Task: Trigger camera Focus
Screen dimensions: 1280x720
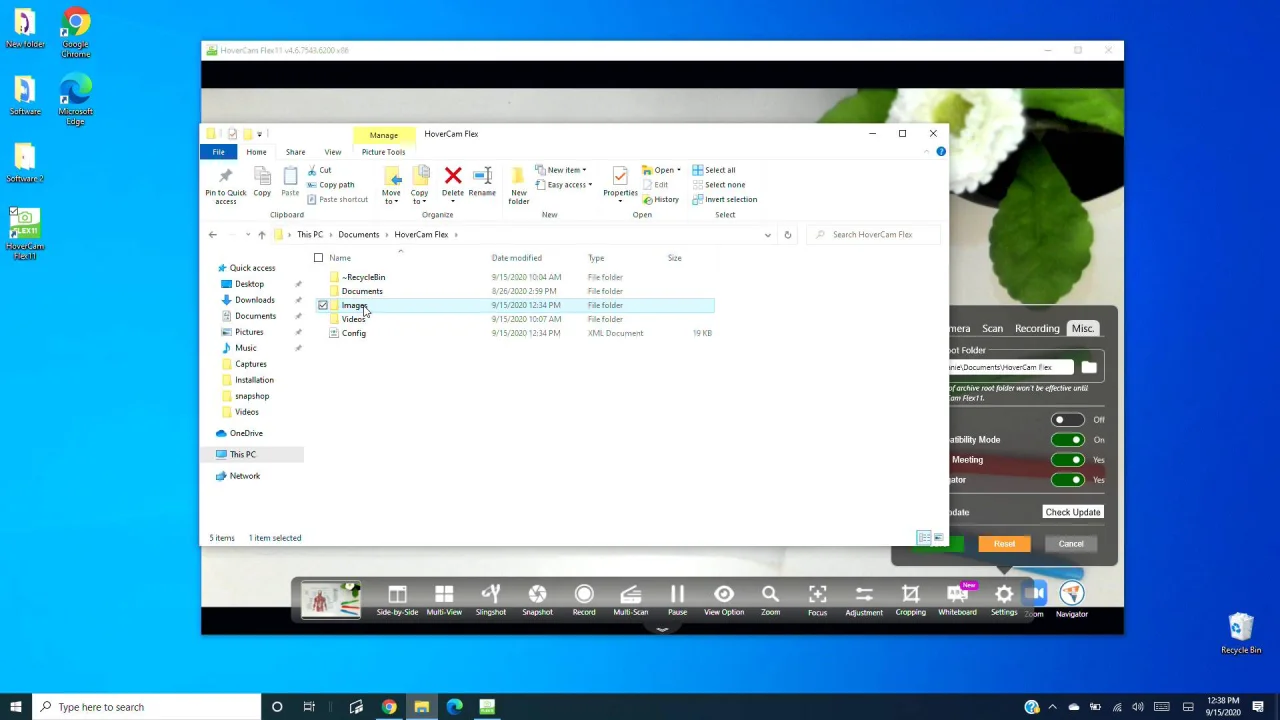Action: pyautogui.click(x=817, y=600)
